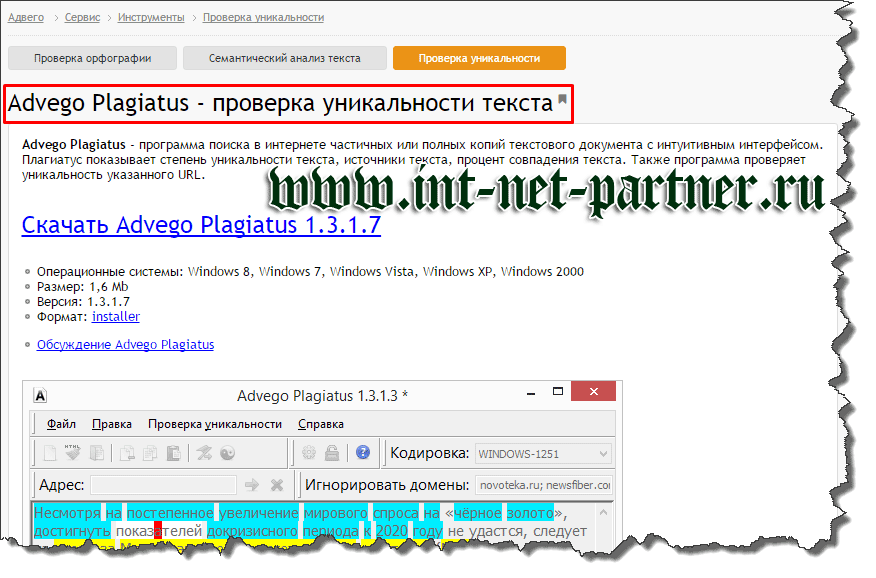Switch to Проверка орфографии tab
The width and height of the screenshot is (876, 578).
coord(93,58)
